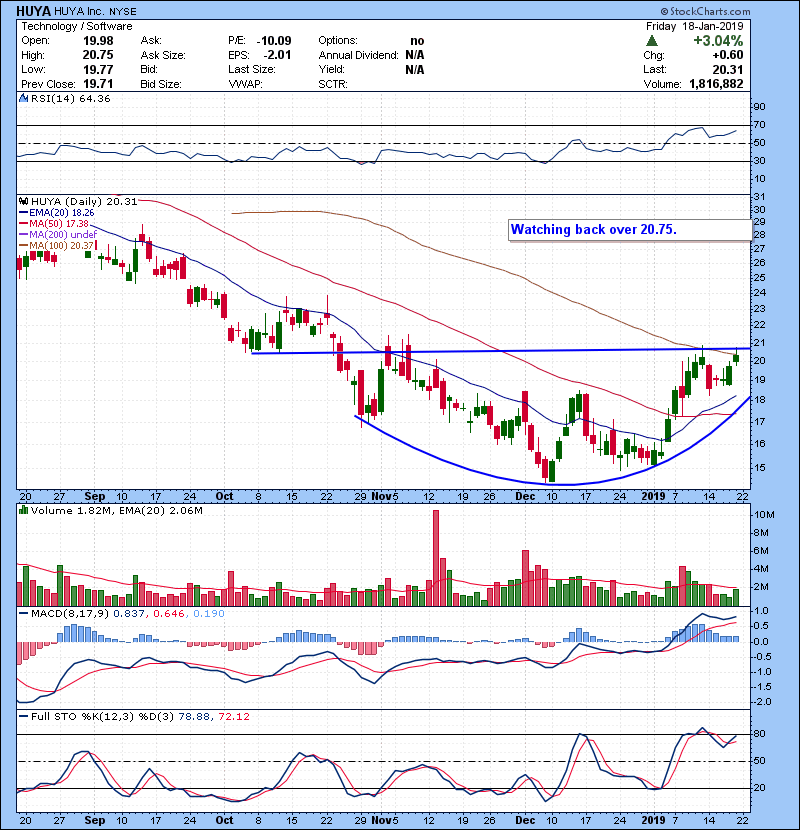Click the Open value 19.98
Image resolution: width=800 pixels, height=830 pixels.
coord(98,41)
